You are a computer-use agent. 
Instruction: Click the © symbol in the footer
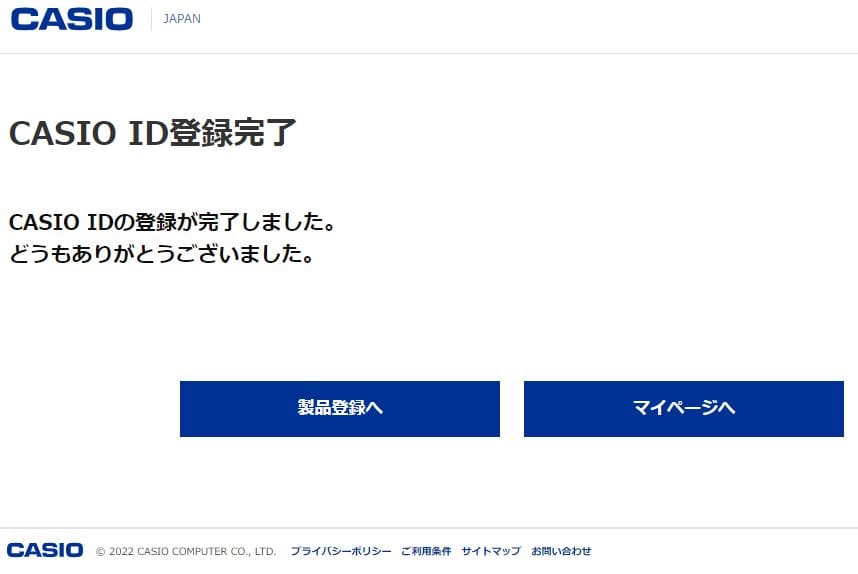point(101,552)
